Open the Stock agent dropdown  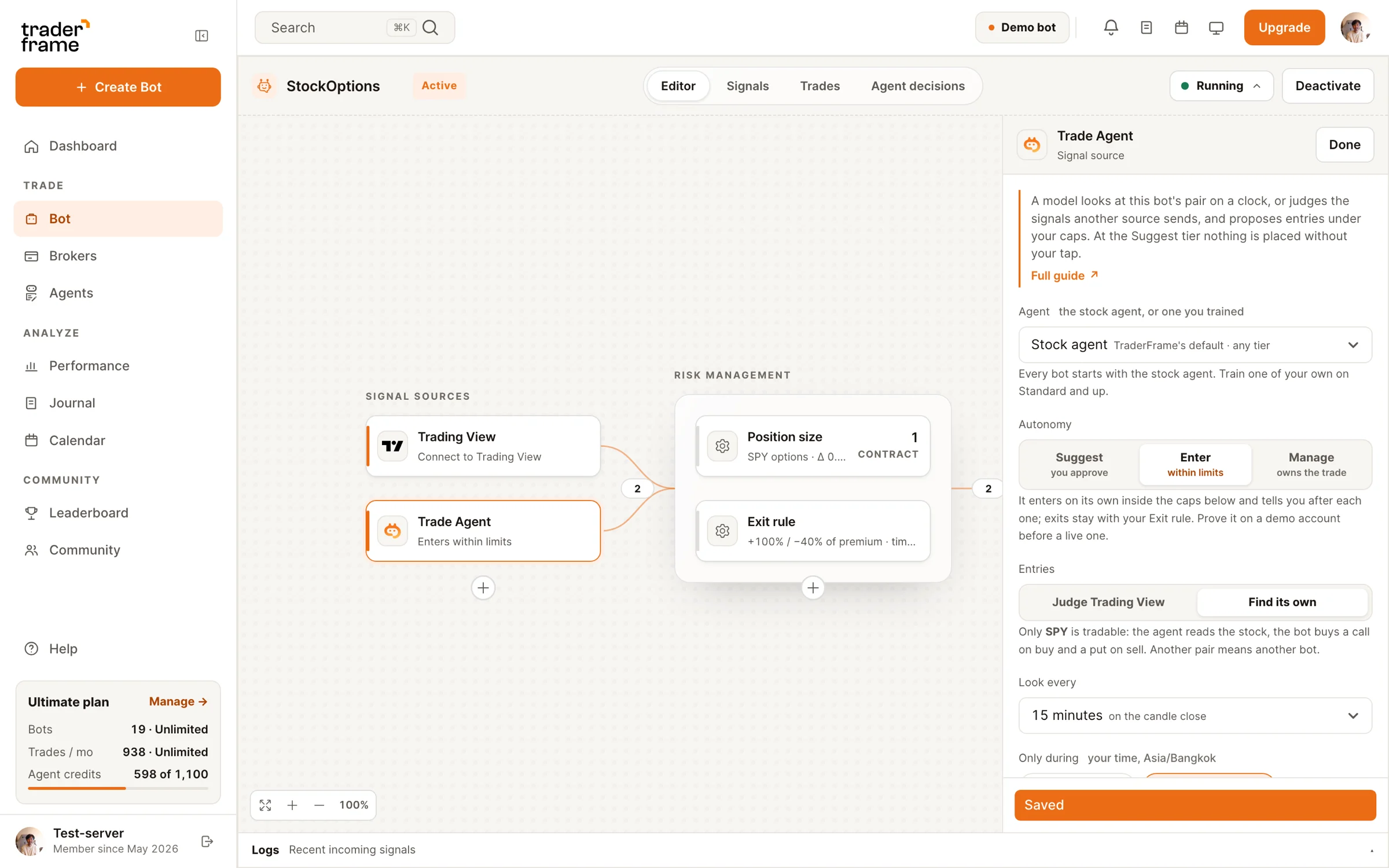coord(1195,345)
